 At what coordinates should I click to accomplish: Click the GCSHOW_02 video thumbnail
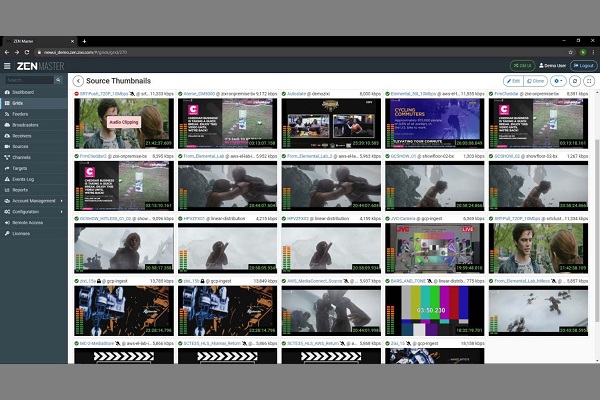(x=538, y=186)
